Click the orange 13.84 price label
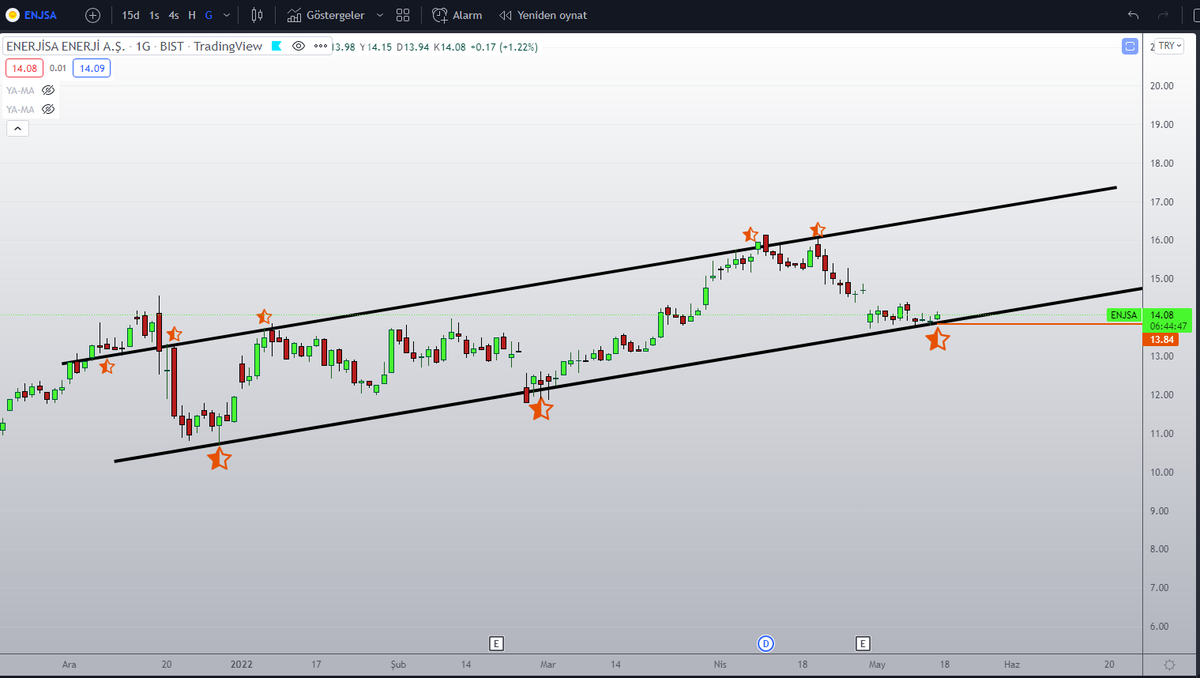The height and width of the screenshot is (678, 1200). coord(1160,339)
